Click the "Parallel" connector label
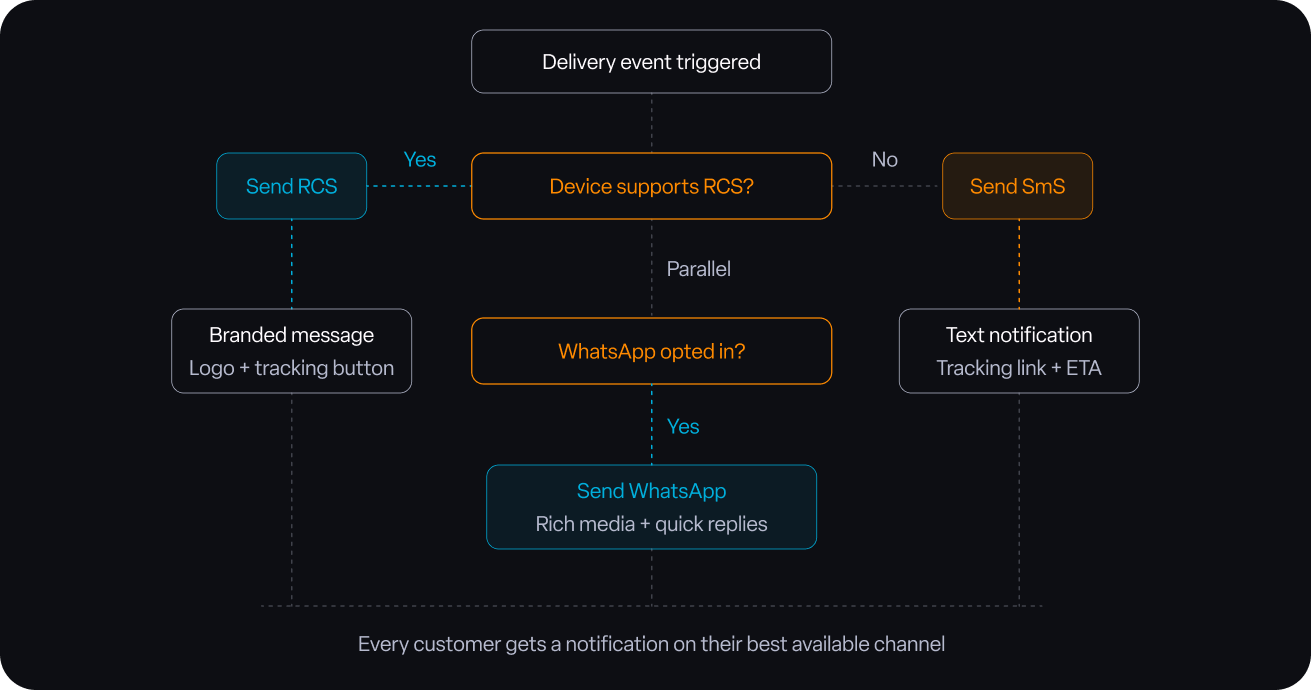 (x=699, y=269)
